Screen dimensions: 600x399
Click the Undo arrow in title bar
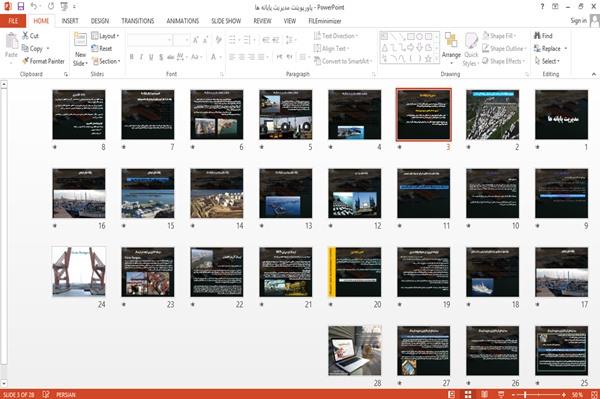34,6
